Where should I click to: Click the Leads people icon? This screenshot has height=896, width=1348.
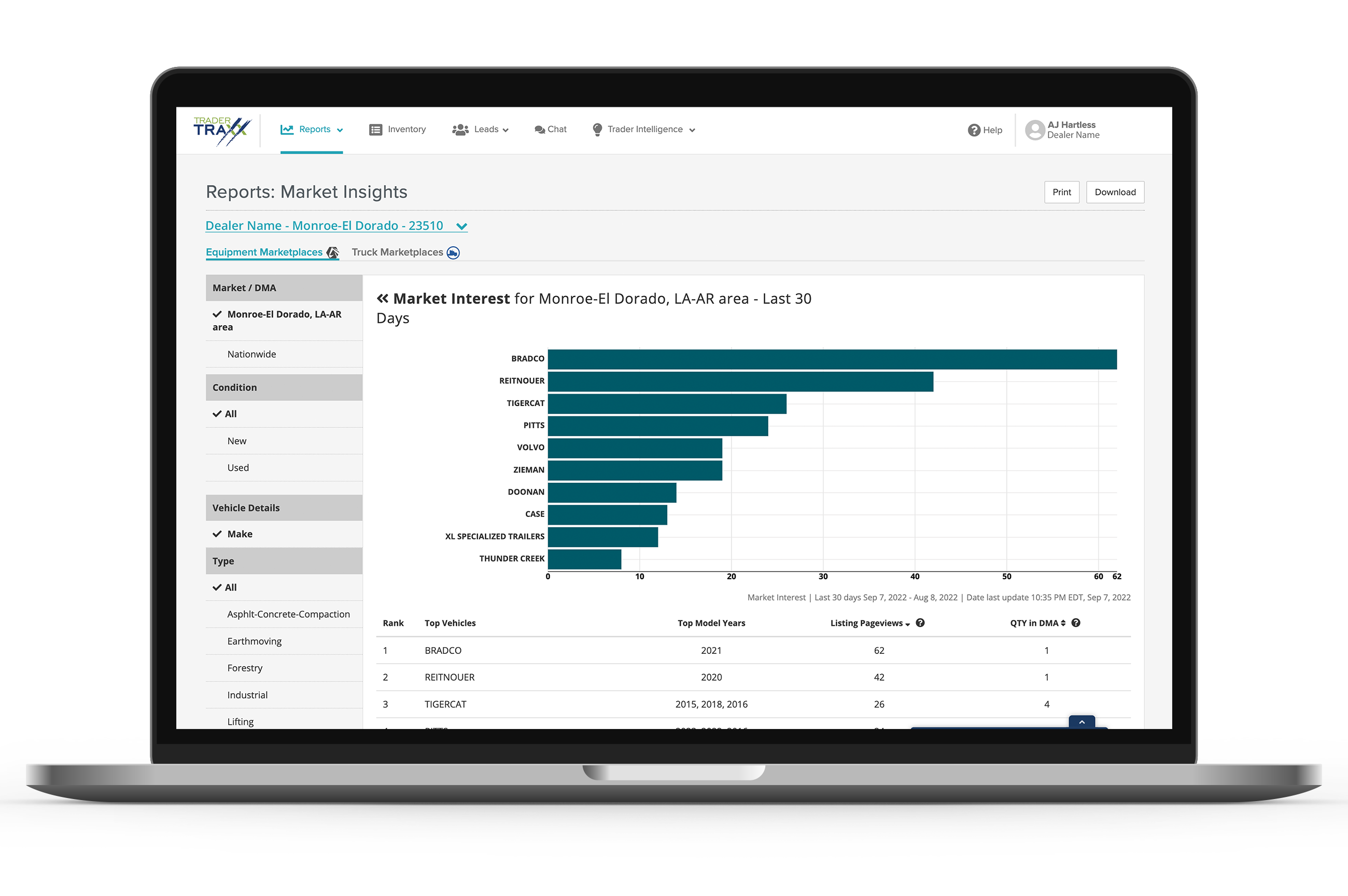click(460, 130)
